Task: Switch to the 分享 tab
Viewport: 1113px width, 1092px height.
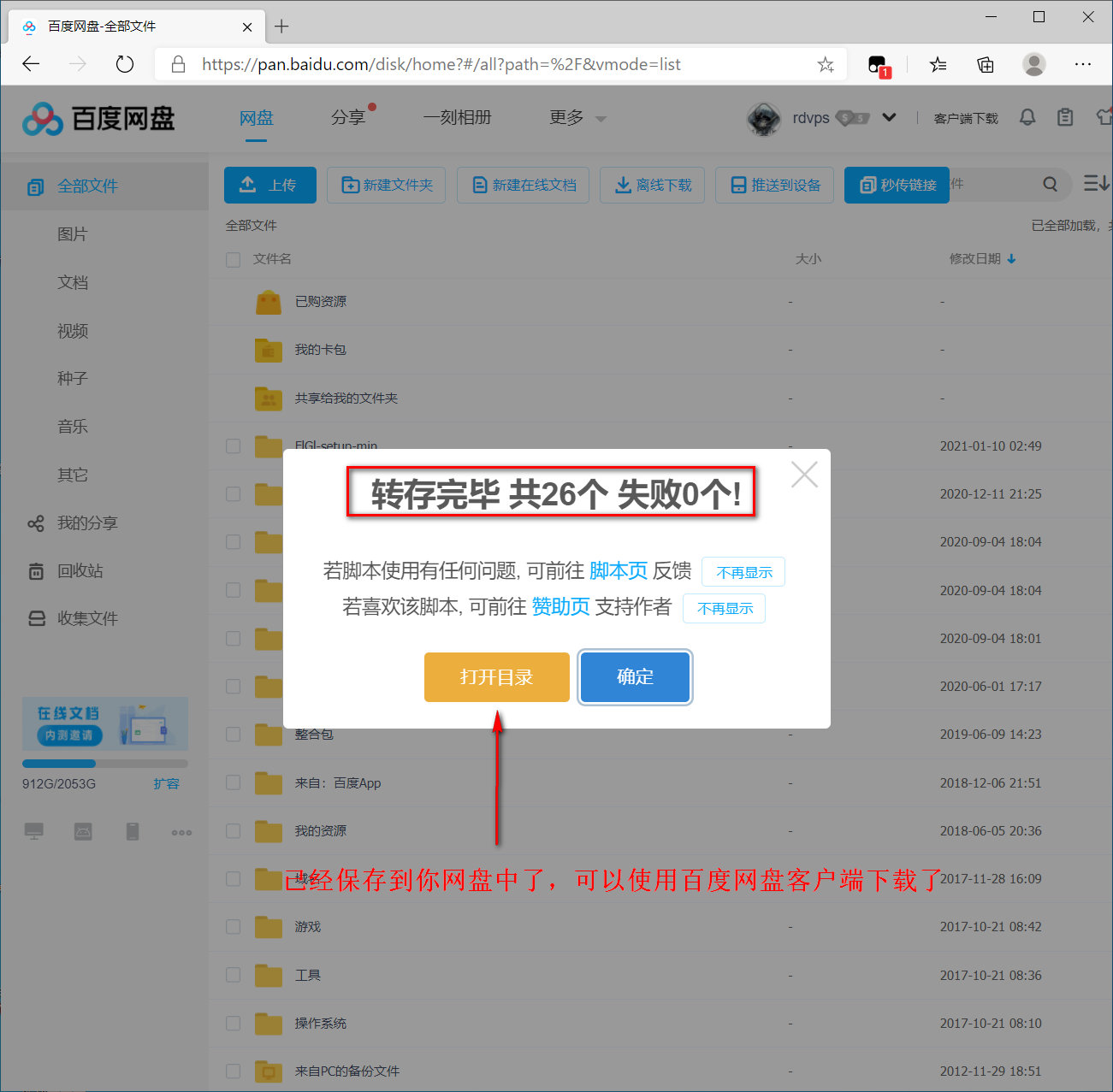Action: click(347, 118)
